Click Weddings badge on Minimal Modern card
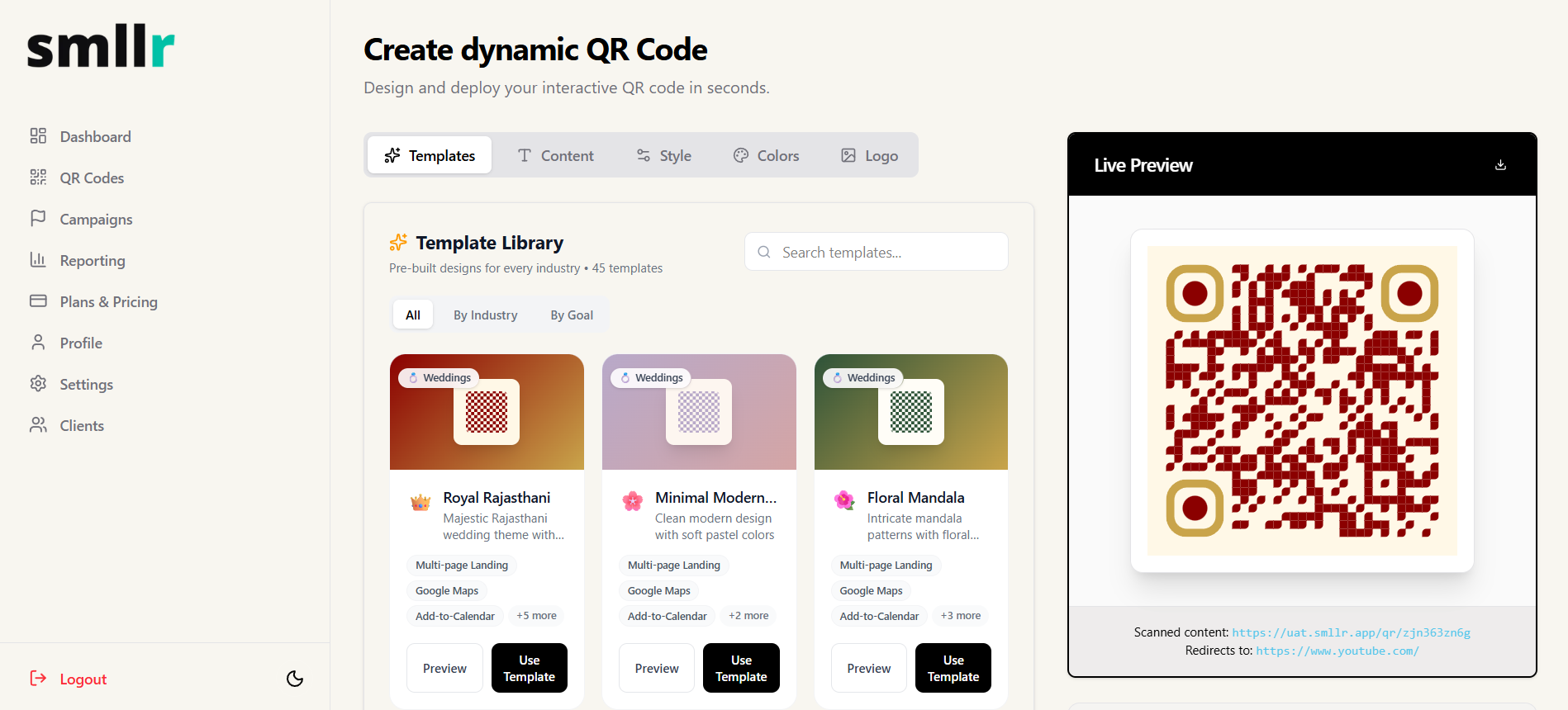The image size is (1568, 710). click(x=652, y=377)
